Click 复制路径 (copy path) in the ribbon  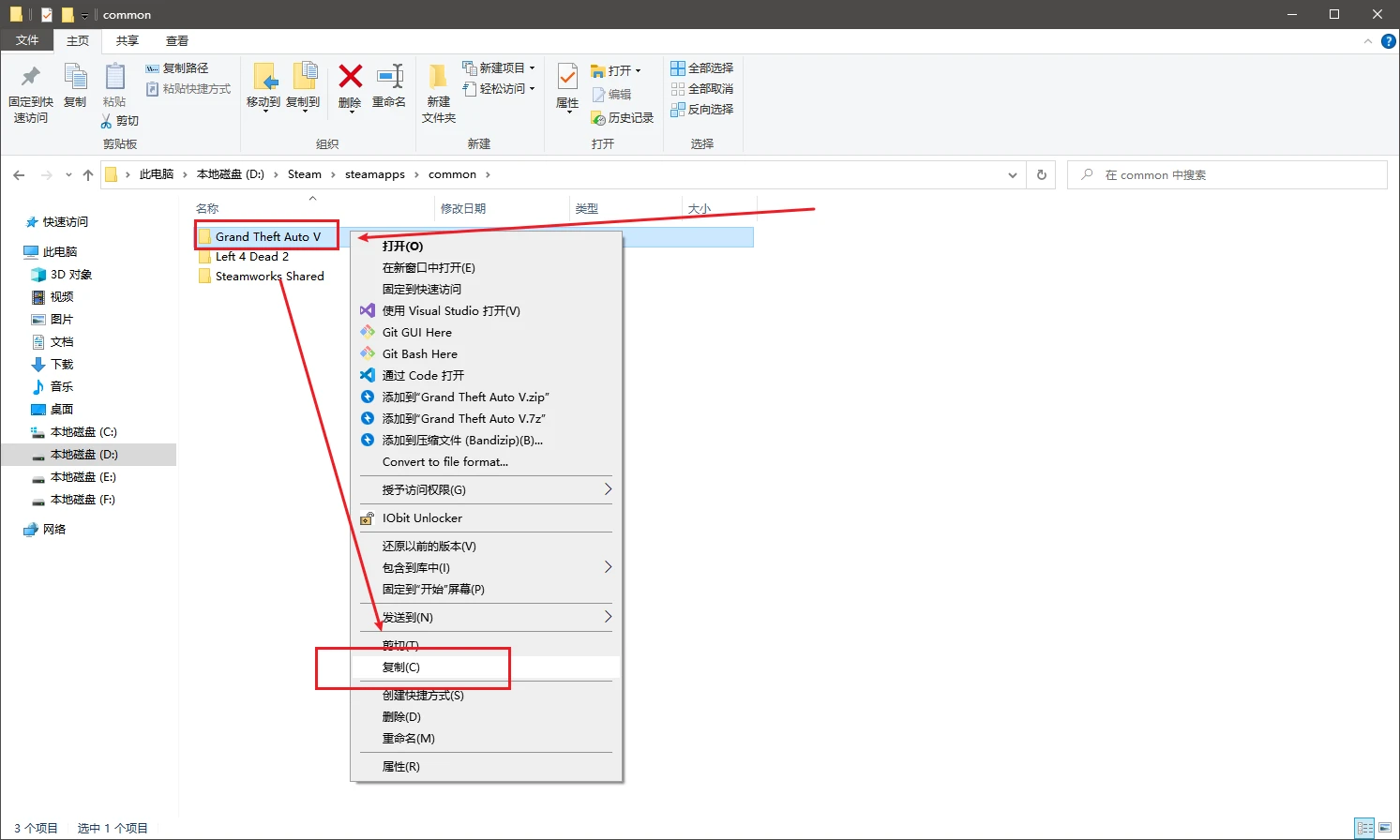[177, 68]
